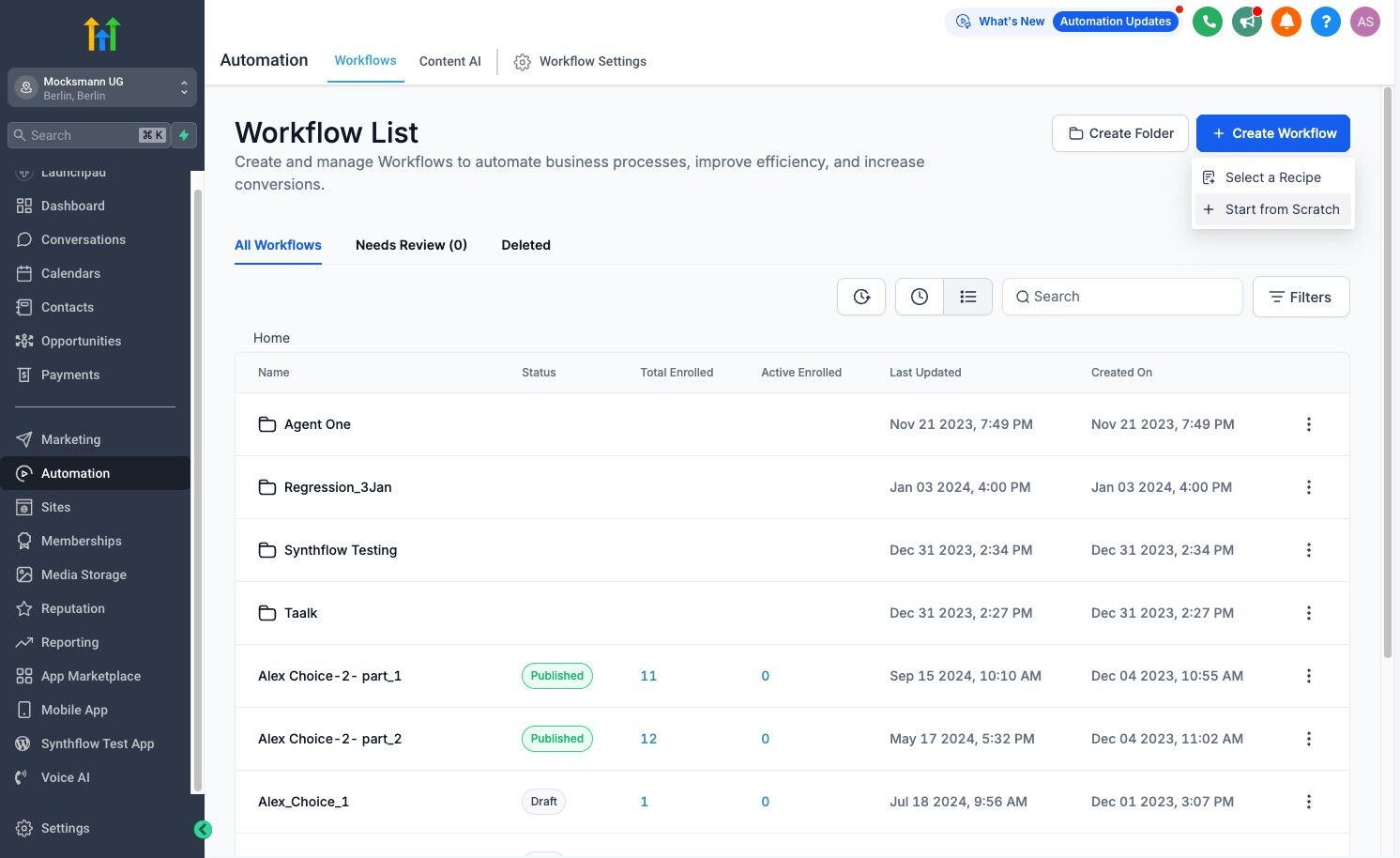Switch to list view toggle
The width and height of the screenshot is (1400, 858).
[x=968, y=297]
